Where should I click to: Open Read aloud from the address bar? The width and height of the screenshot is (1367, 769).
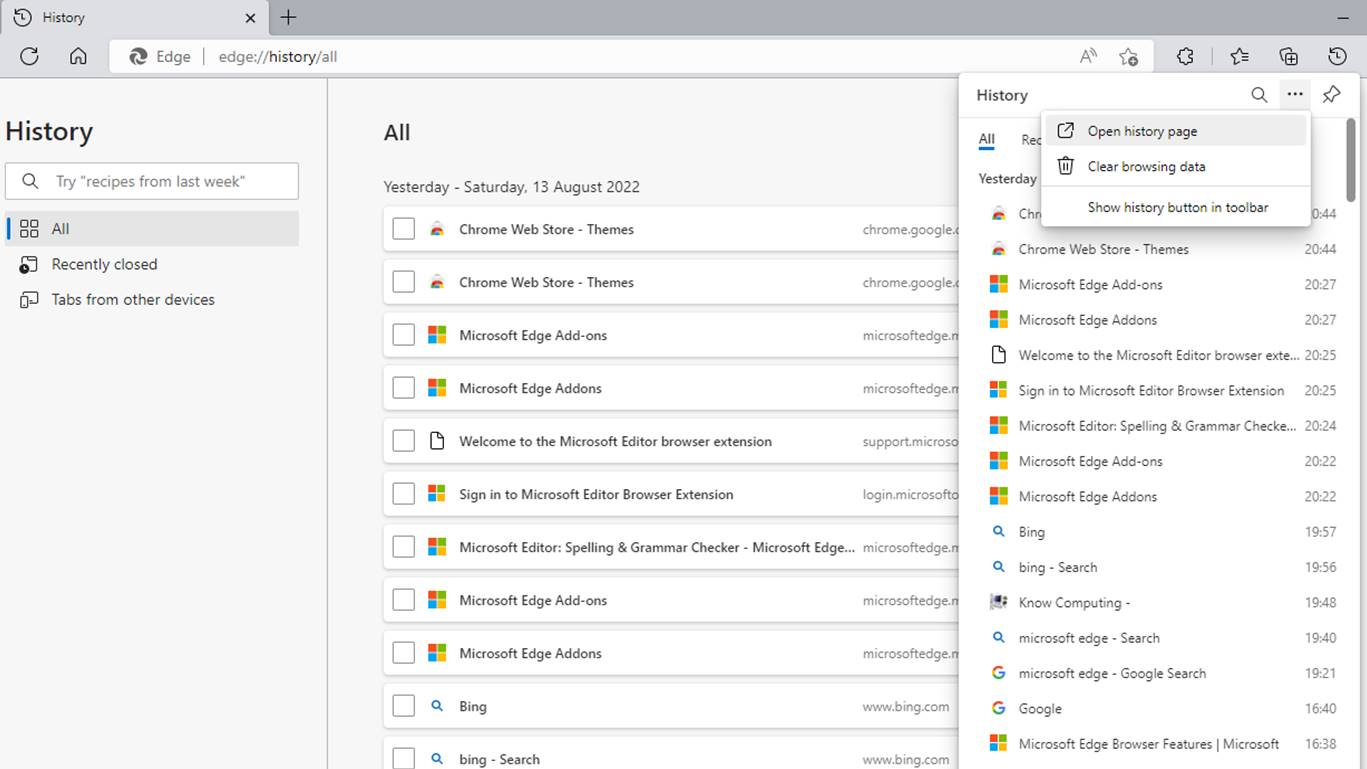pos(1087,56)
